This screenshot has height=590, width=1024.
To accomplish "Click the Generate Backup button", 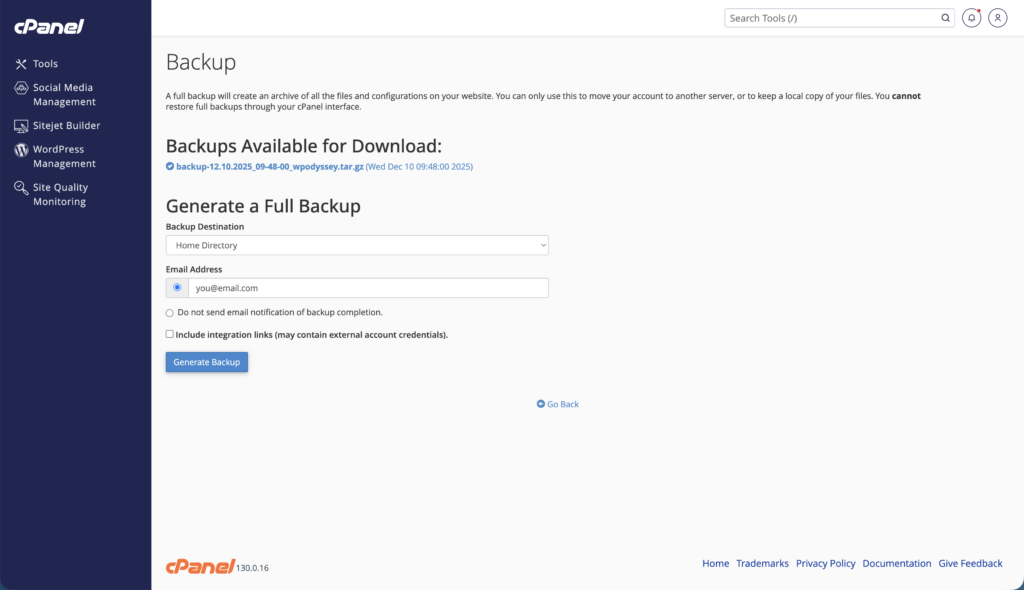I will [x=206, y=362].
